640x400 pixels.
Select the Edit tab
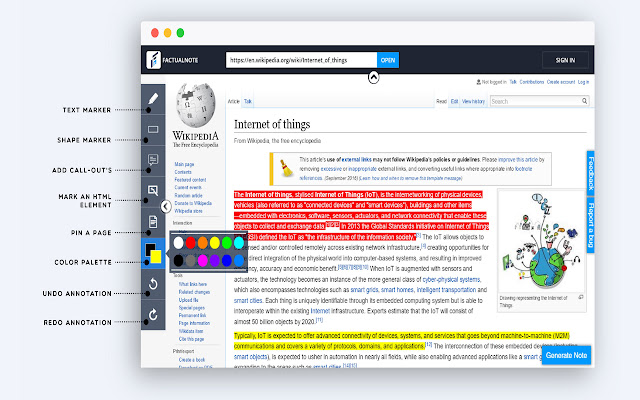pos(454,101)
